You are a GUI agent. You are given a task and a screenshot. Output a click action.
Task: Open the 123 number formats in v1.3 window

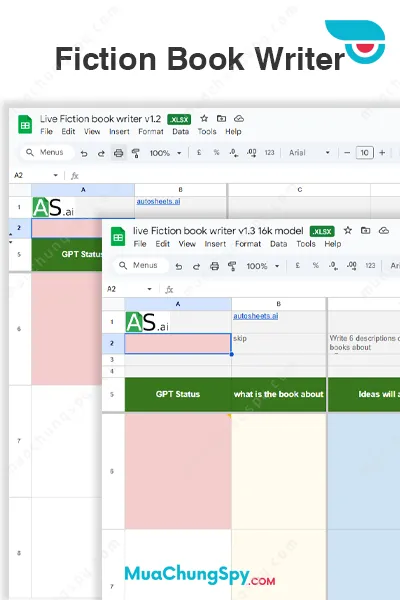click(370, 265)
